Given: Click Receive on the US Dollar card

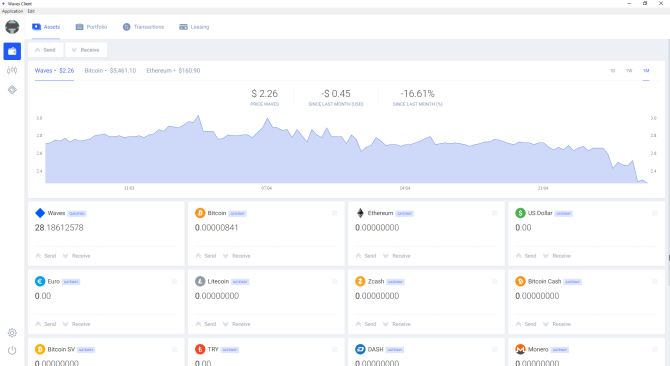Looking at the screenshot, I should click(x=557, y=256).
